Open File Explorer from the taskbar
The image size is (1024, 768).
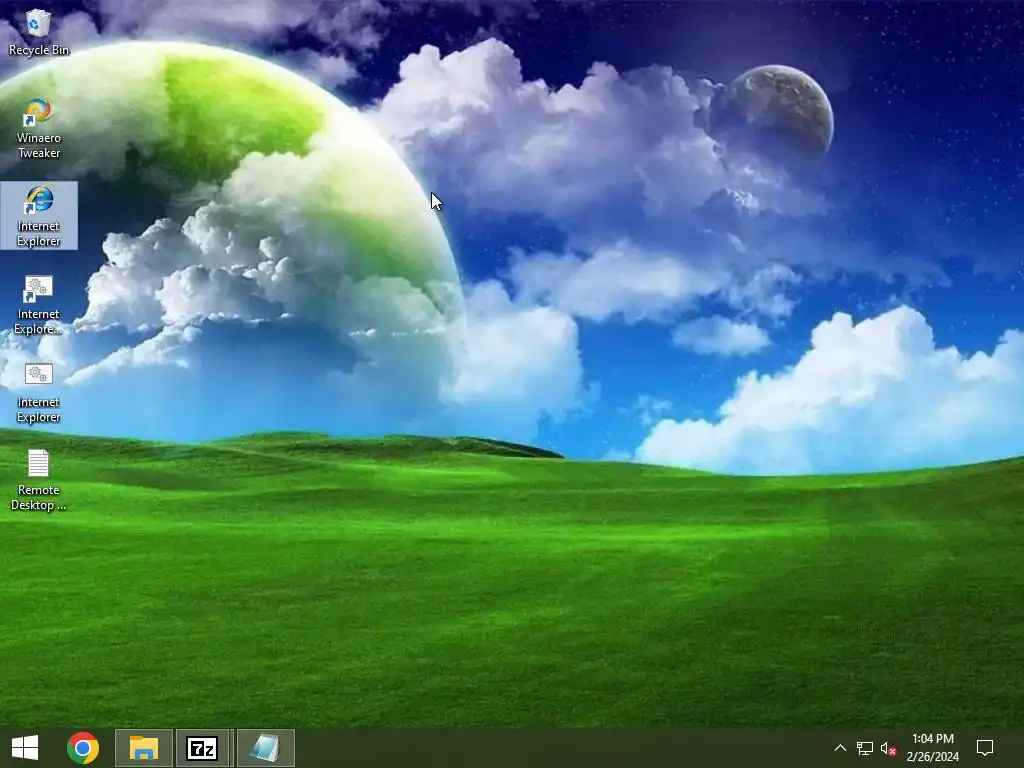[144, 748]
